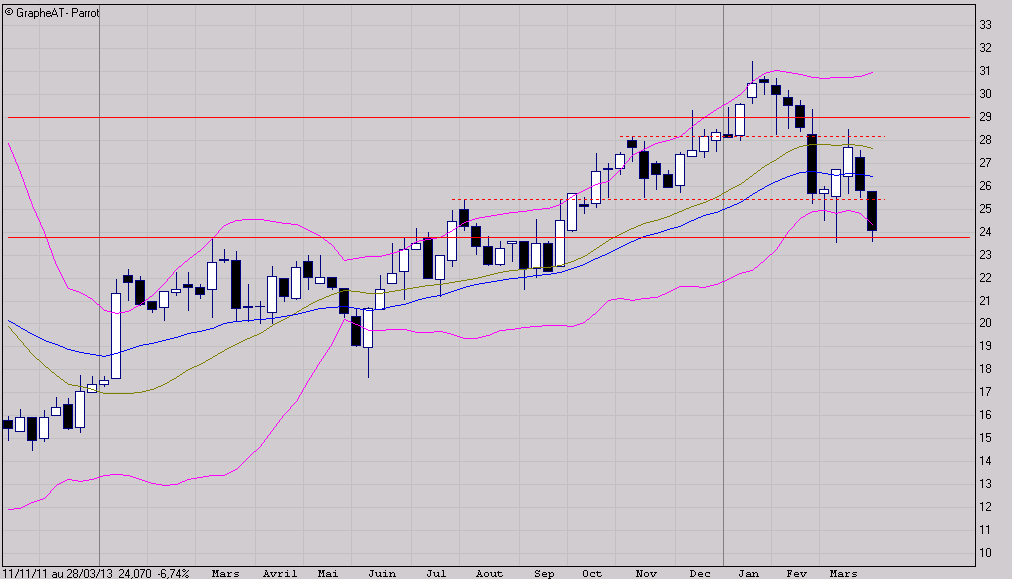Click the 15 price axis label
The image size is (1012, 579).
pyautogui.click(x=986, y=438)
